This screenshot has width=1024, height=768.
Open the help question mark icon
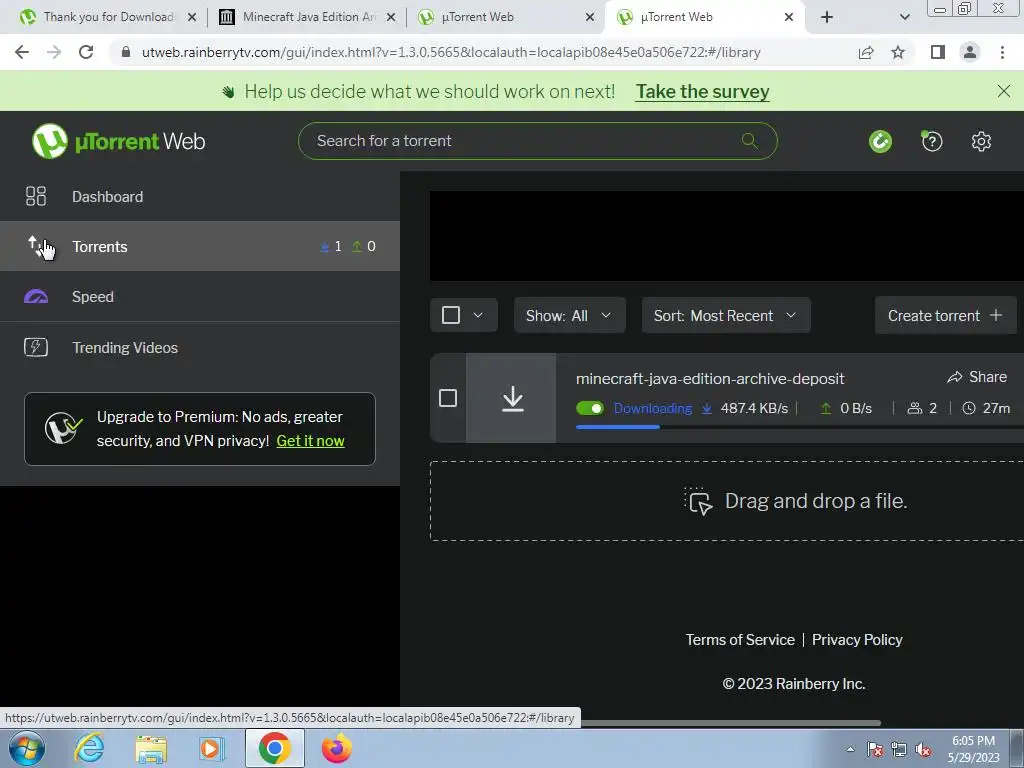(x=932, y=141)
